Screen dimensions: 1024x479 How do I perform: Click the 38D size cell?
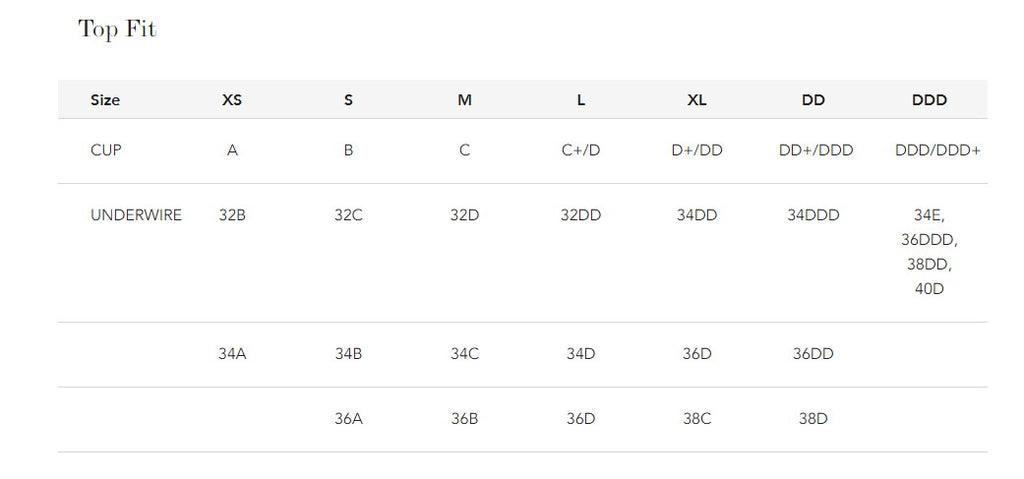pos(813,419)
